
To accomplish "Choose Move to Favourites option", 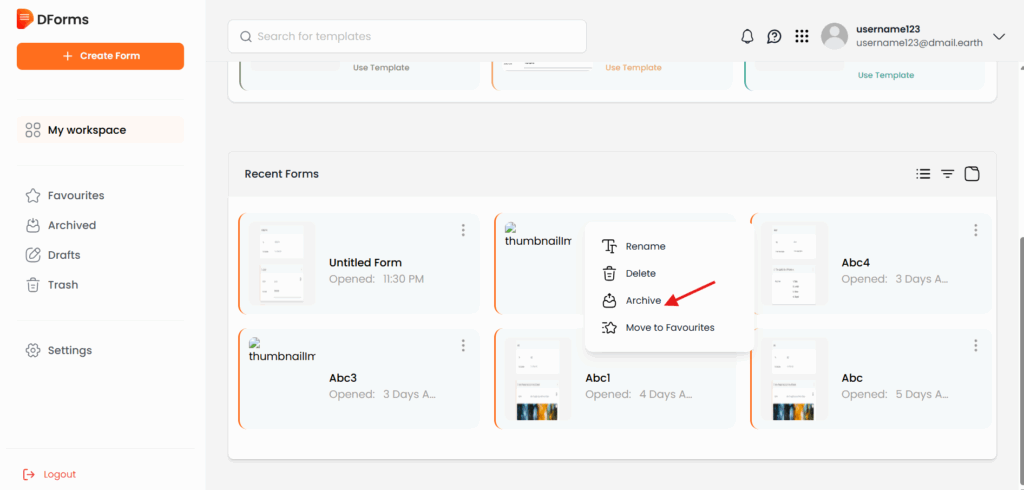I will [669, 327].
